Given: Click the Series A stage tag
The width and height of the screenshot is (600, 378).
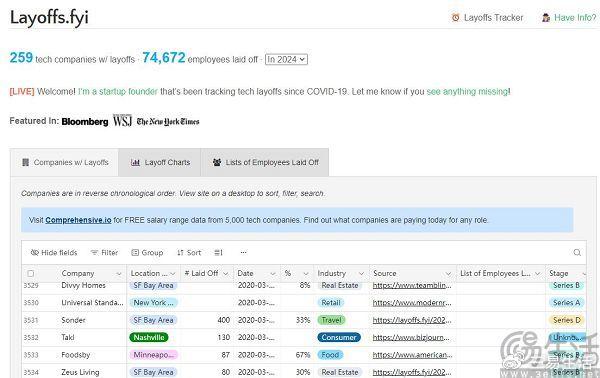Looking at the screenshot, I should (567, 303).
